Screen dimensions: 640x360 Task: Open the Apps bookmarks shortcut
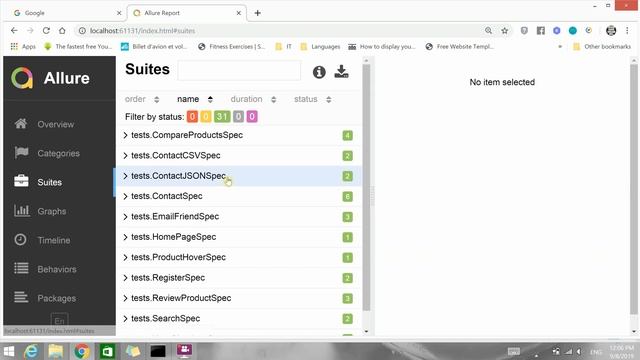(x=23, y=47)
